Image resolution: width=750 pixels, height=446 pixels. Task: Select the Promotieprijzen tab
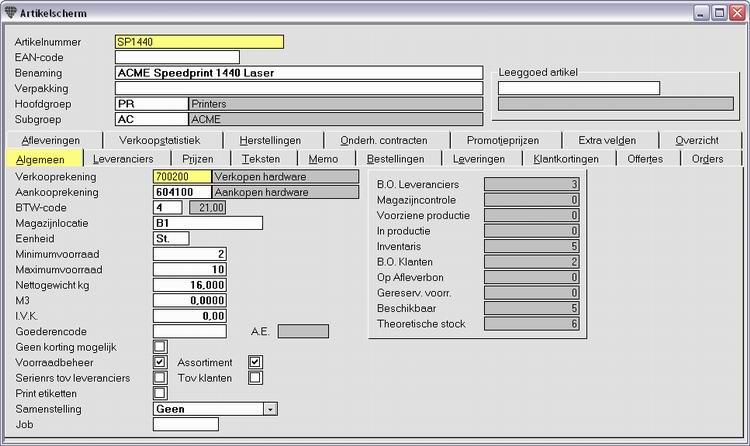point(503,140)
